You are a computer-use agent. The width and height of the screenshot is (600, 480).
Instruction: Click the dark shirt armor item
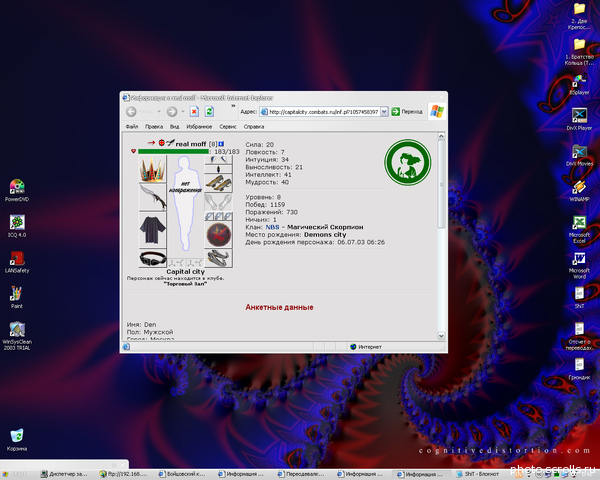[x=152, y=230]
